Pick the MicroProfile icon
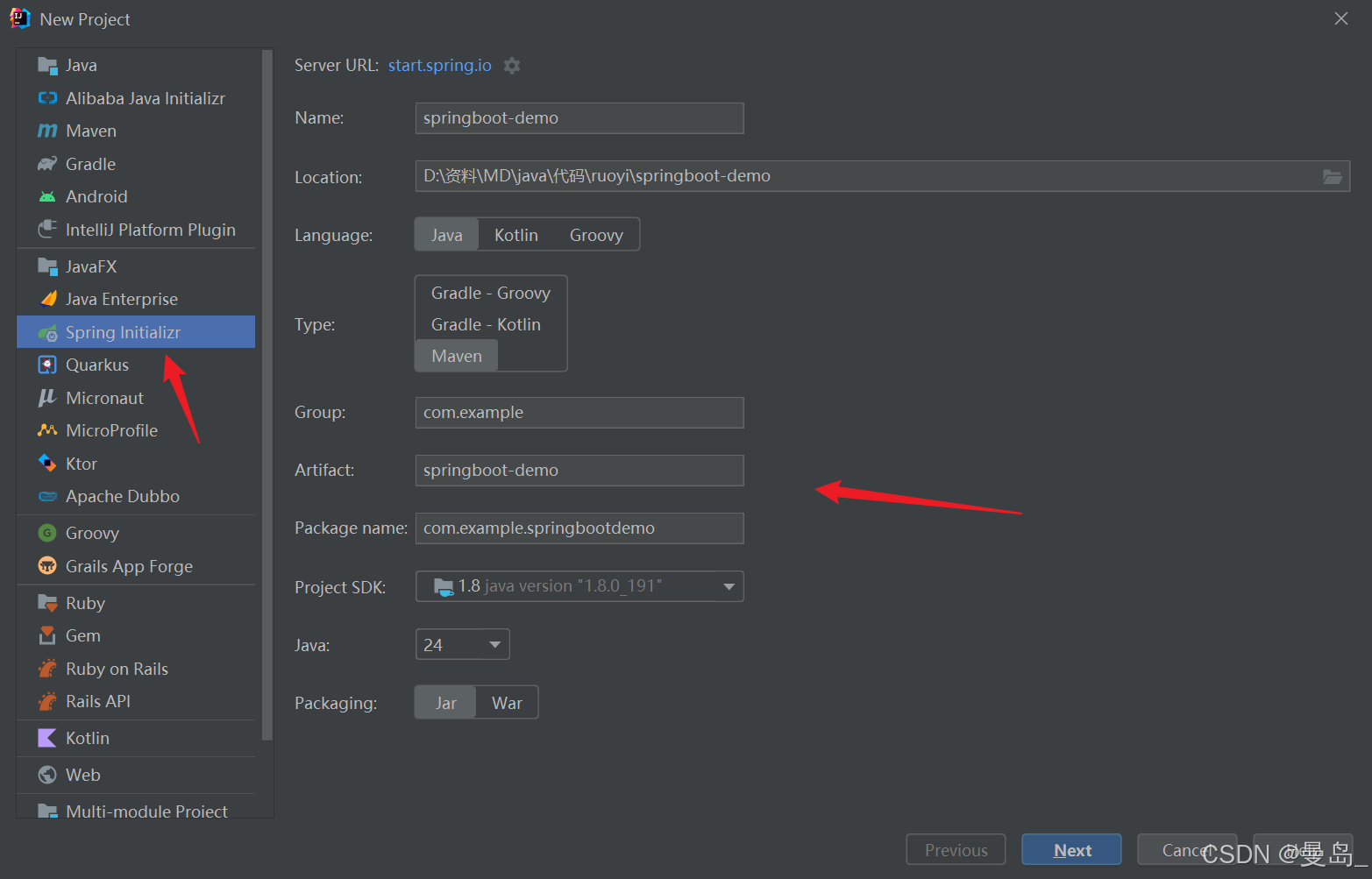Screen dimensions: 1372x879 point(47,430)
